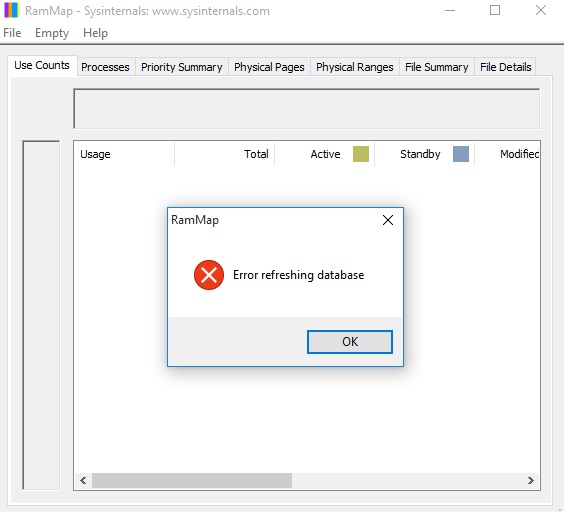
Task: Close the RamMap main window
Action: (x=541, y=11)
